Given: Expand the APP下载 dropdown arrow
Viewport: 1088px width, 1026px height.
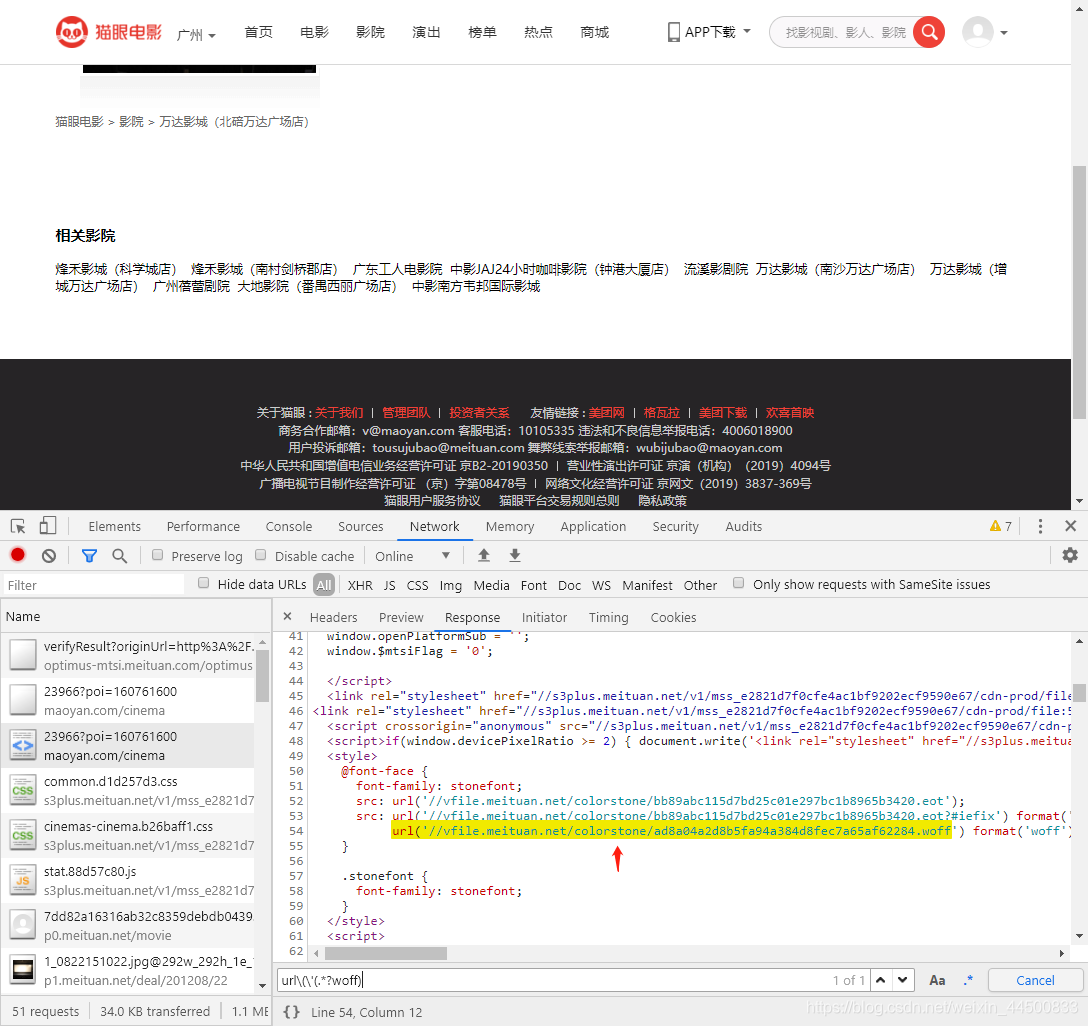Looking at the screenshot, I should coord(747,31).
